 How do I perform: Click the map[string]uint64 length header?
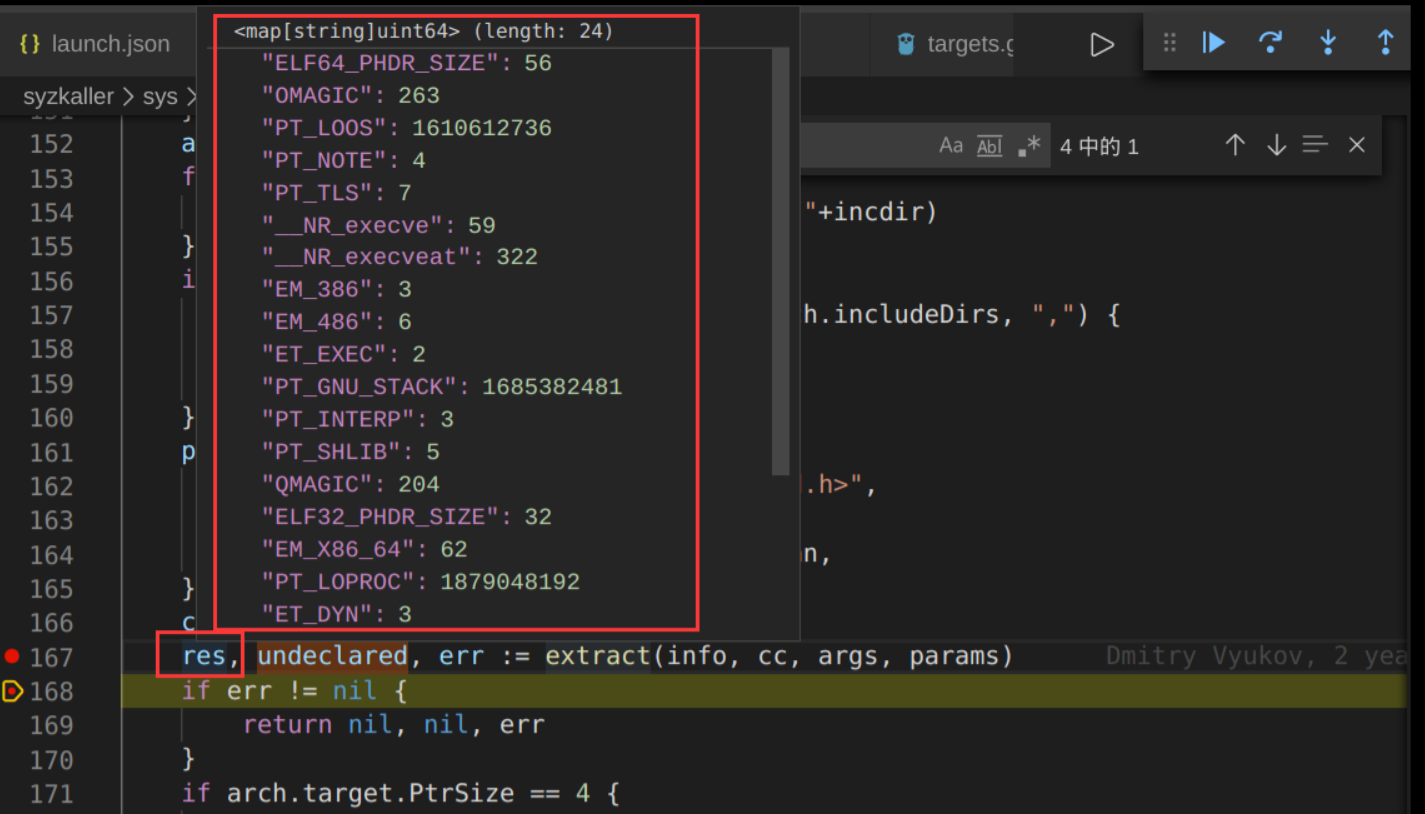(424, 31)
